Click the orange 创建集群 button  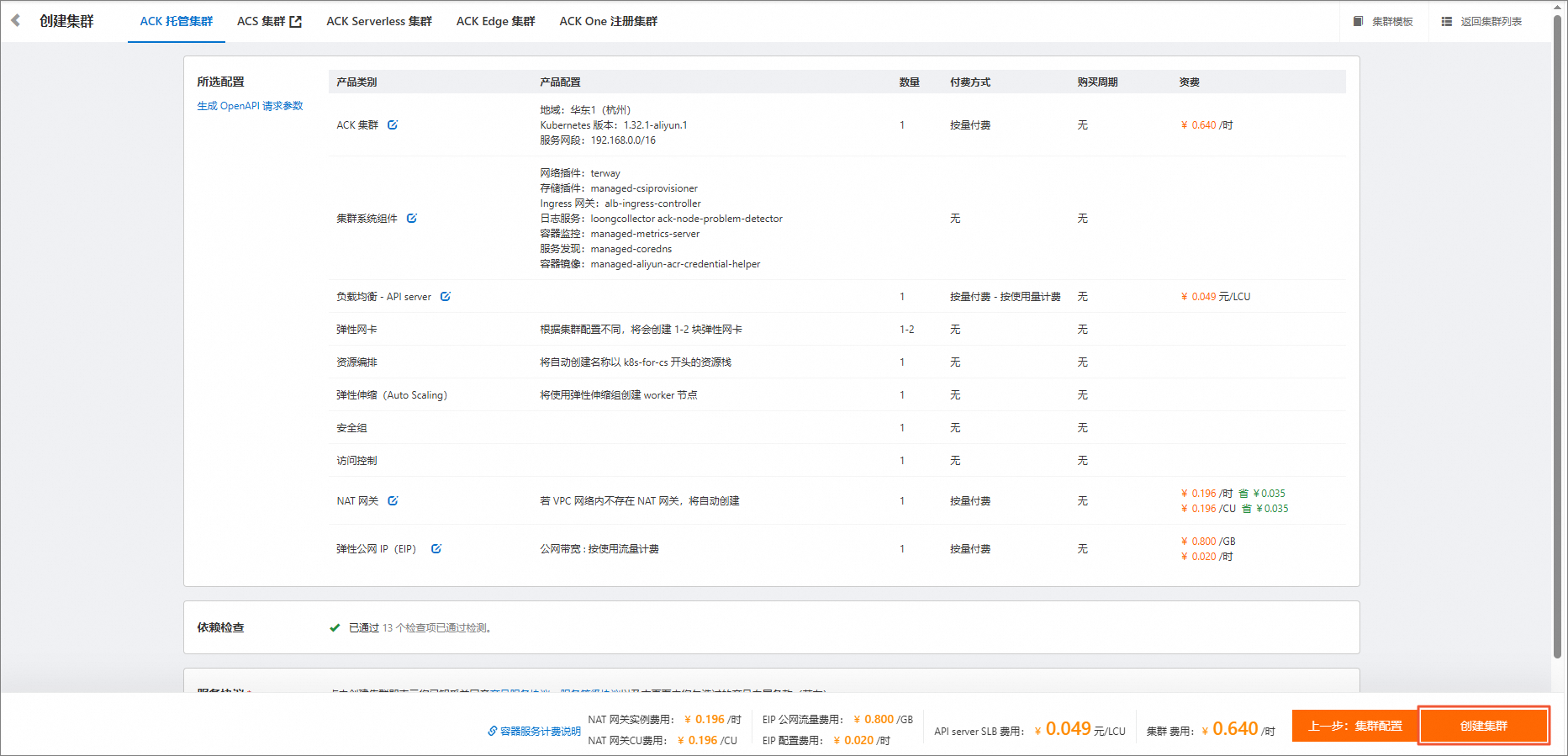pos(1484,726)
